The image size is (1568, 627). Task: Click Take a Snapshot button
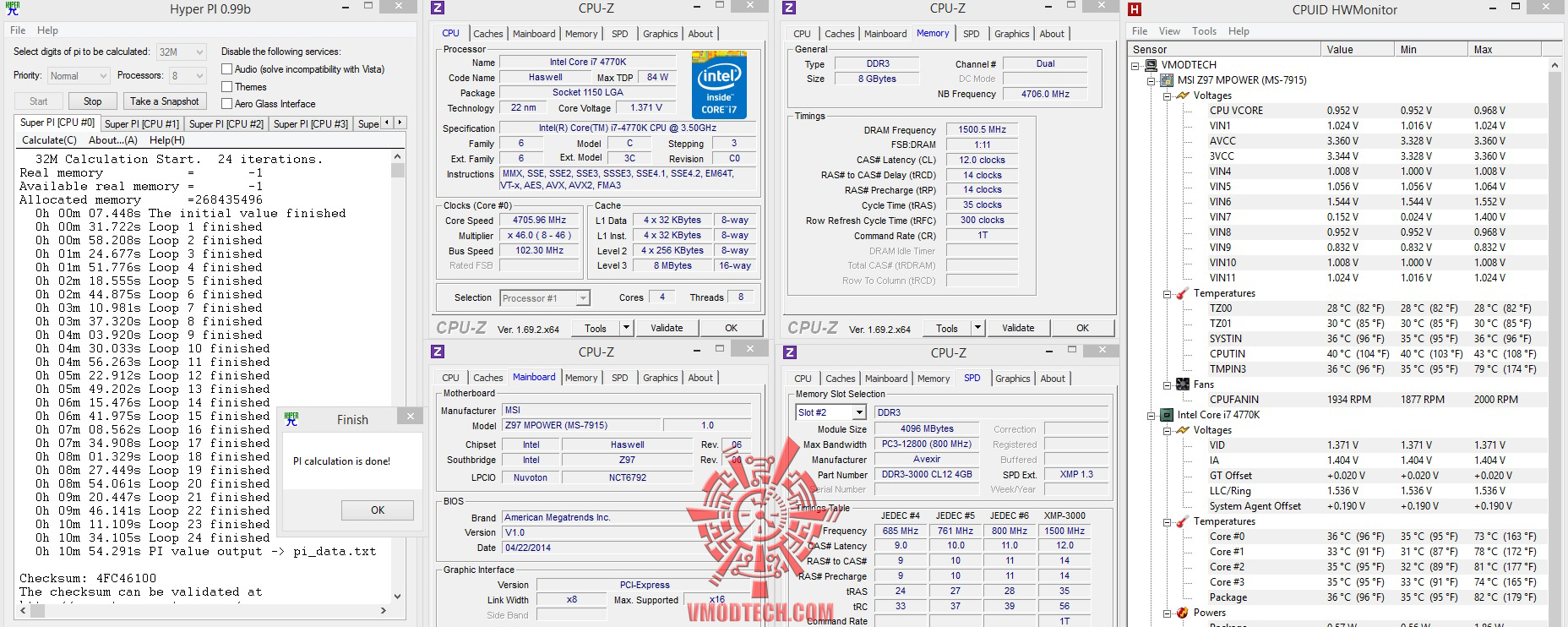pos(165,101)
